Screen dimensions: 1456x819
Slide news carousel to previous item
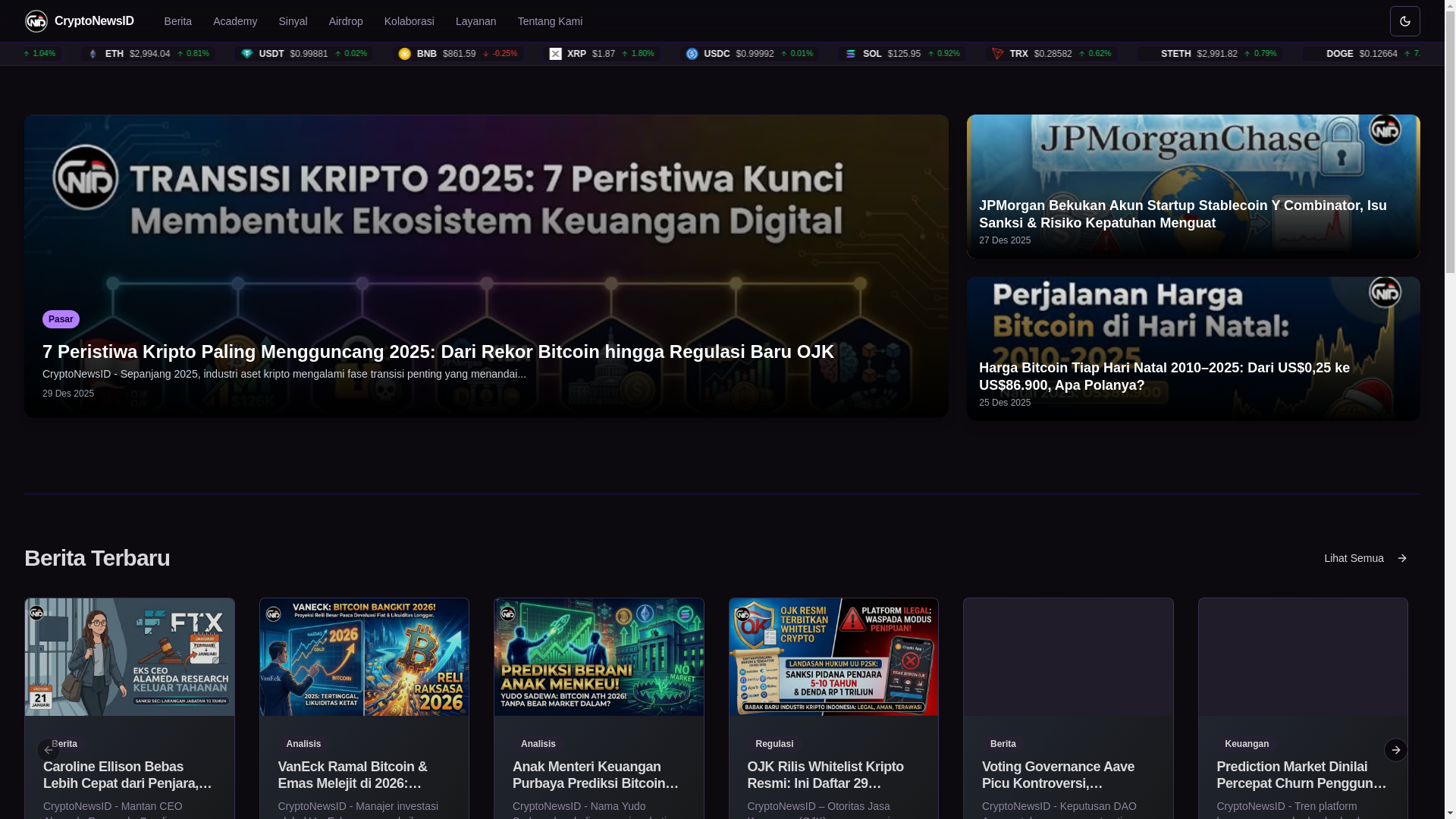tap(48, 750)
